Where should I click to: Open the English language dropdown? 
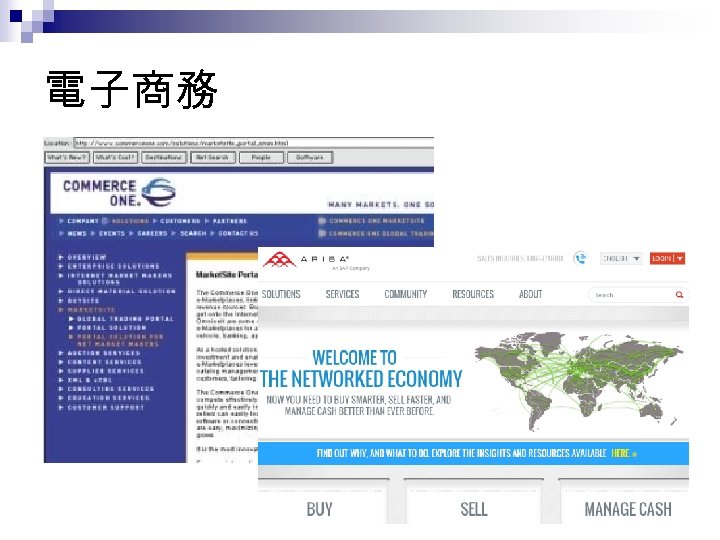coord(621,259)
